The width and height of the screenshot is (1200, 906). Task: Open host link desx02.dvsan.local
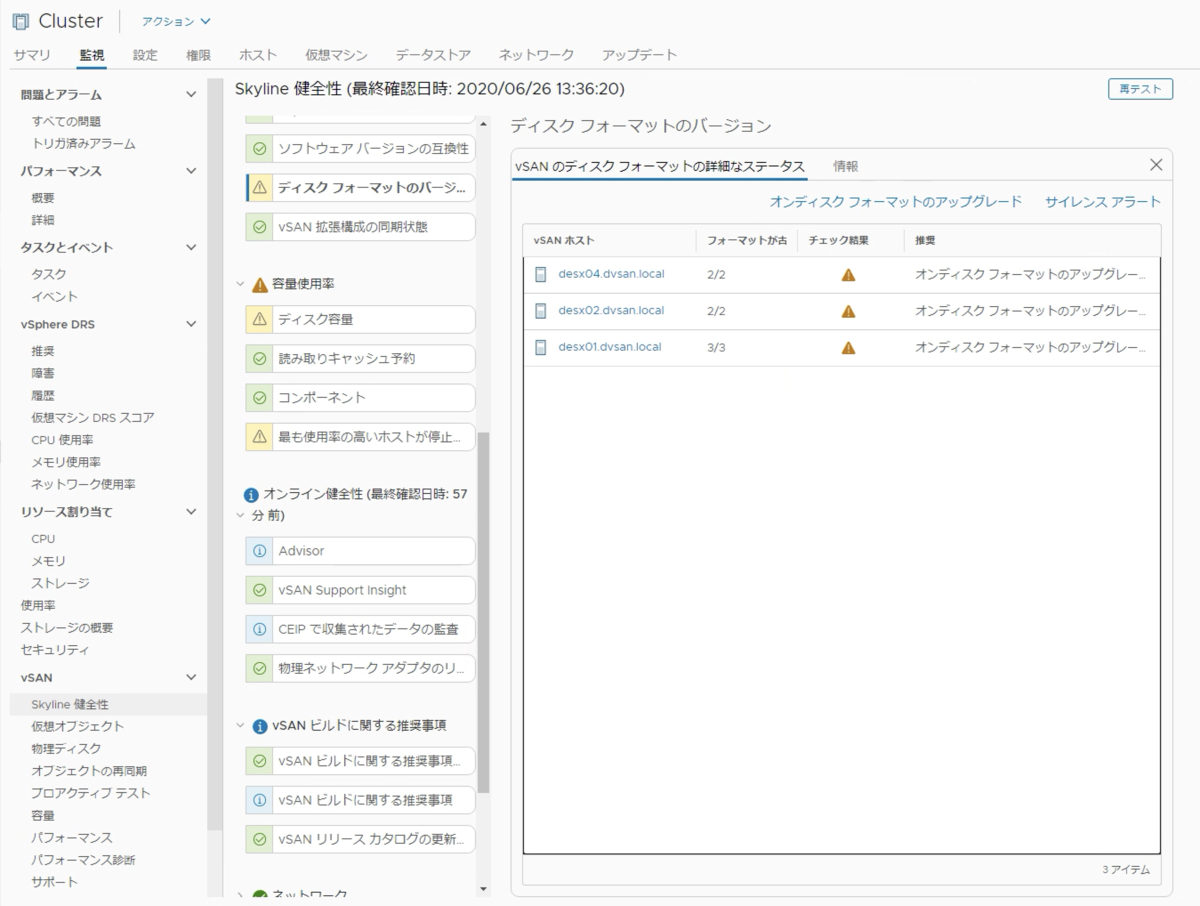click(x=611, y=311)
